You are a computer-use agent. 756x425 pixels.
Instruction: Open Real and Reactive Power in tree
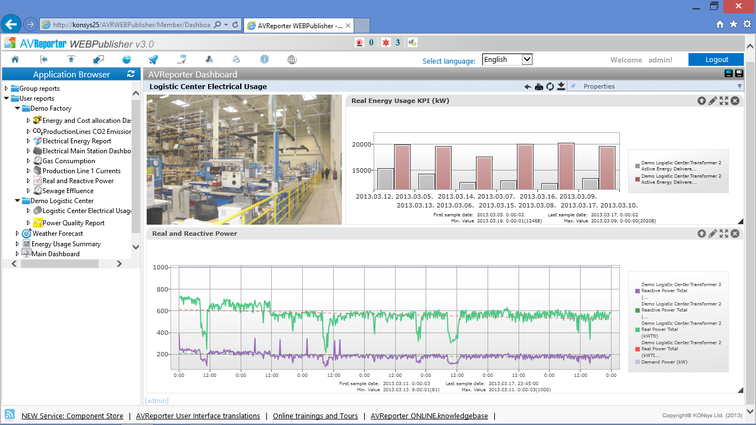click(x=78, y=181)
